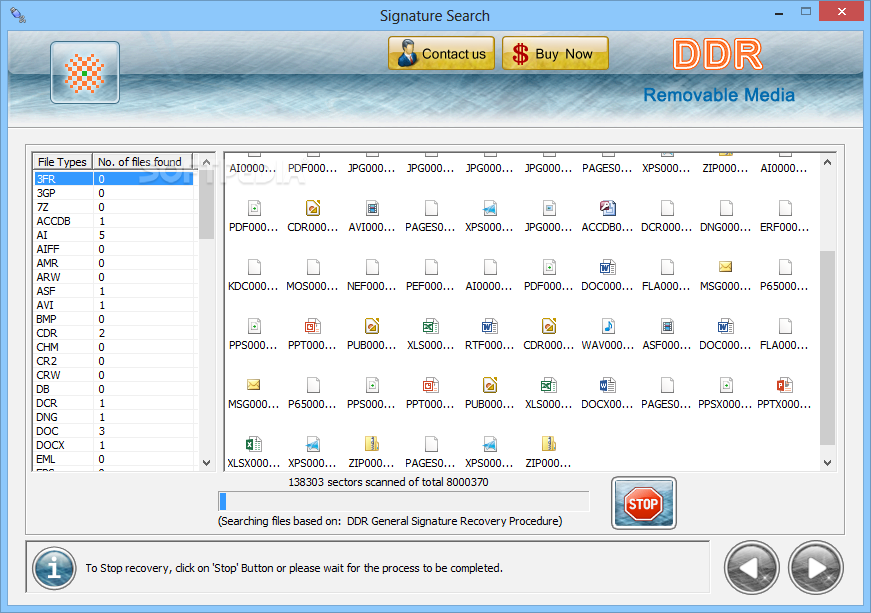Select the CDR row in the list

click(114, 333)
